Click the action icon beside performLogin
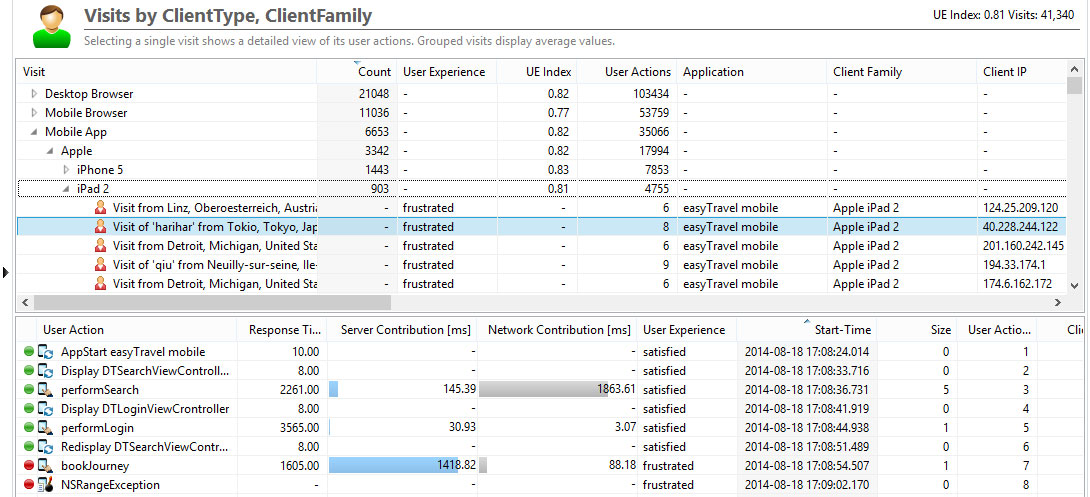This screenshot has height=497, width=1090. click(x=45, y=428)
